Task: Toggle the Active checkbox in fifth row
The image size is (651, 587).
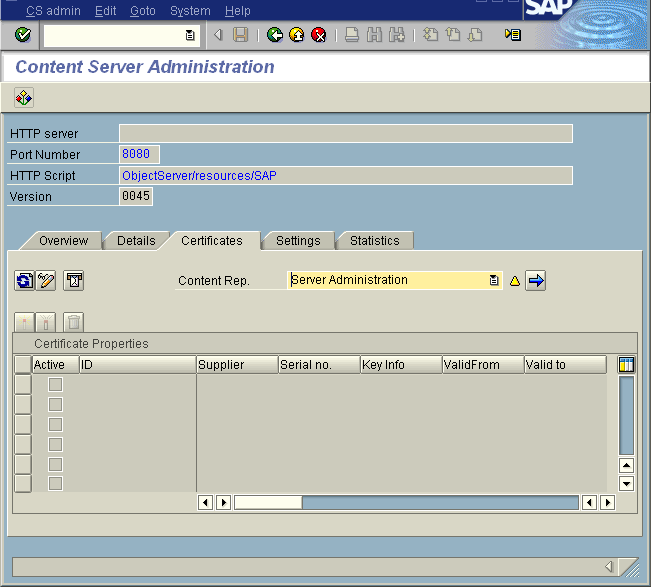Action: click(x=55, y=464)
